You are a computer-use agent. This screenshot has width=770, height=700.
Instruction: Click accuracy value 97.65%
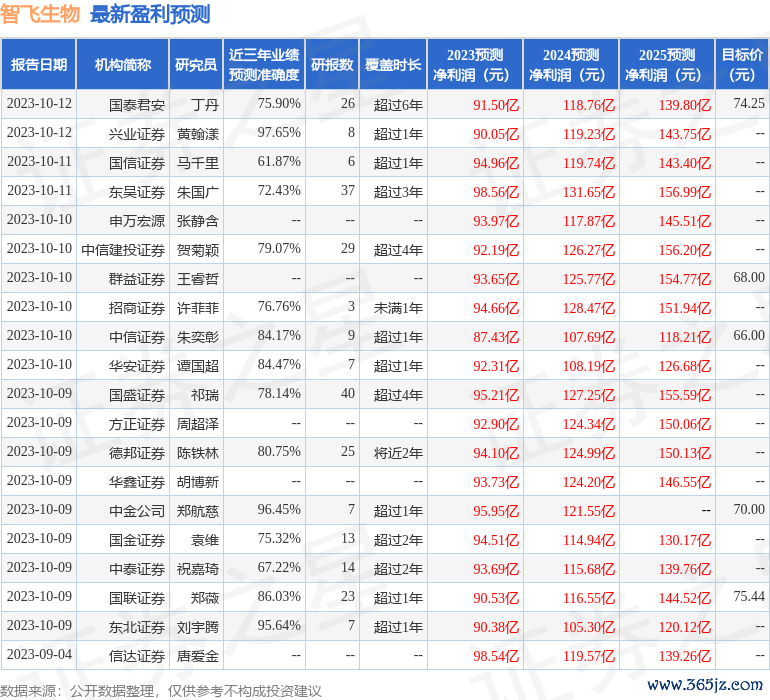279,132
